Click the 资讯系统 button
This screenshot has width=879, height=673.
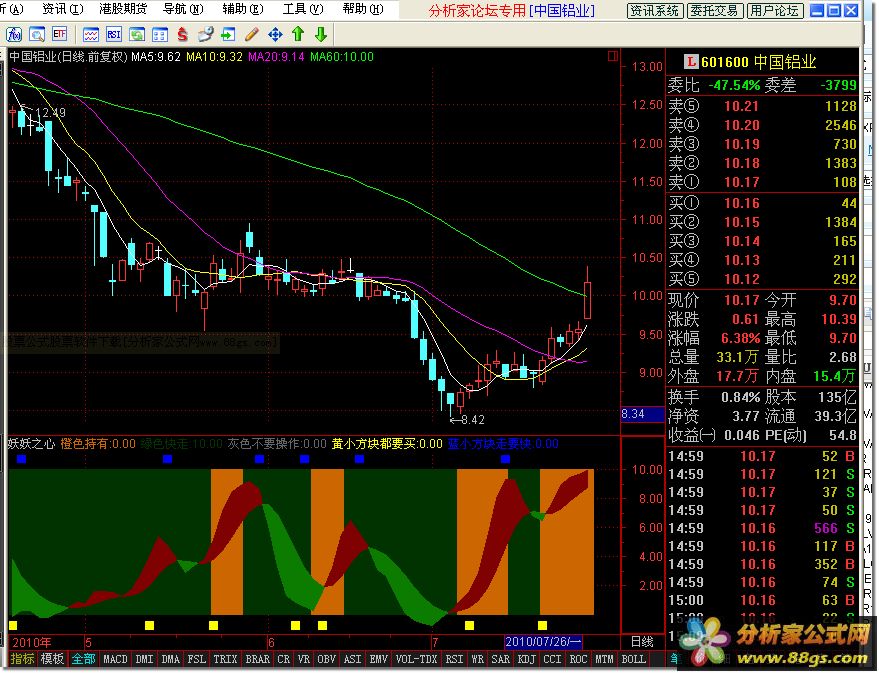(654, 10)
